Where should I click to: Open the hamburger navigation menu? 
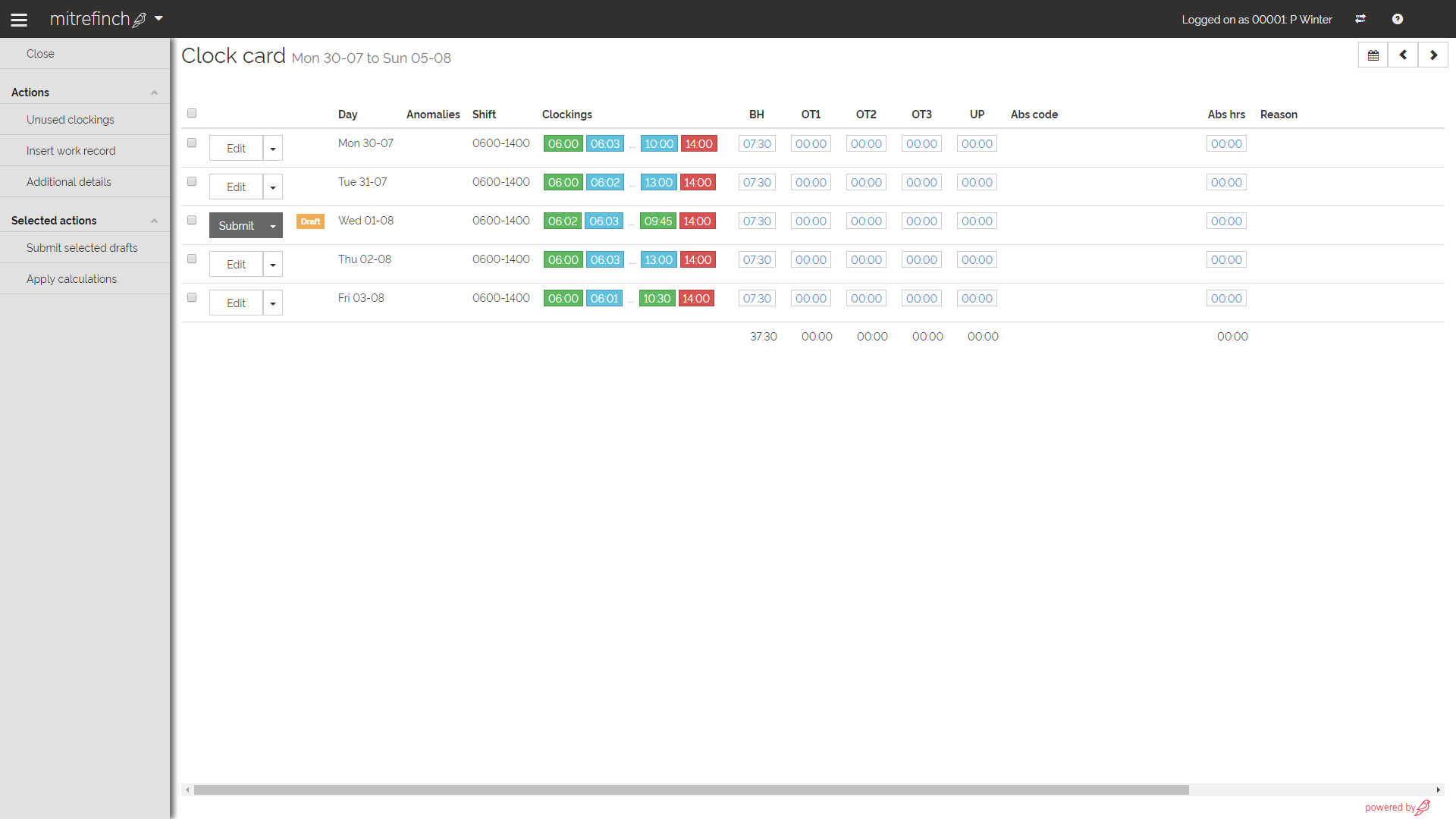pyautogui.click(x=19, y=19)
